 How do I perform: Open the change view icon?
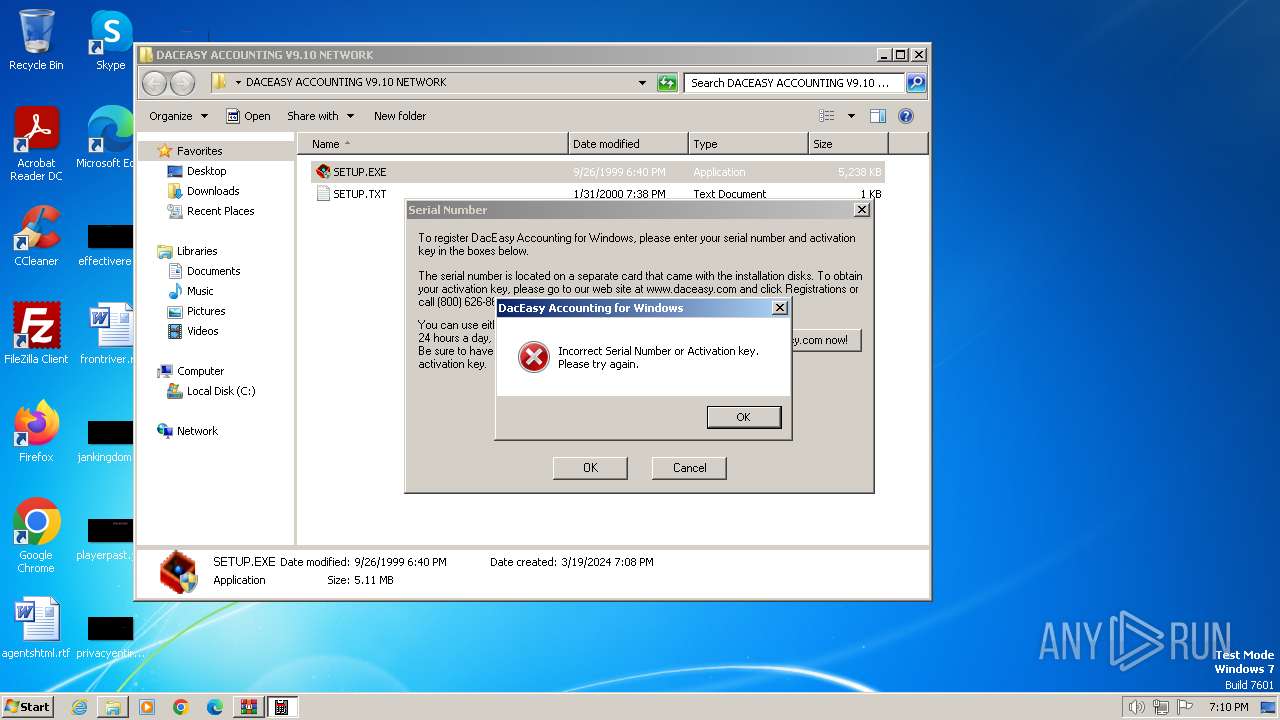click(827, 116)
